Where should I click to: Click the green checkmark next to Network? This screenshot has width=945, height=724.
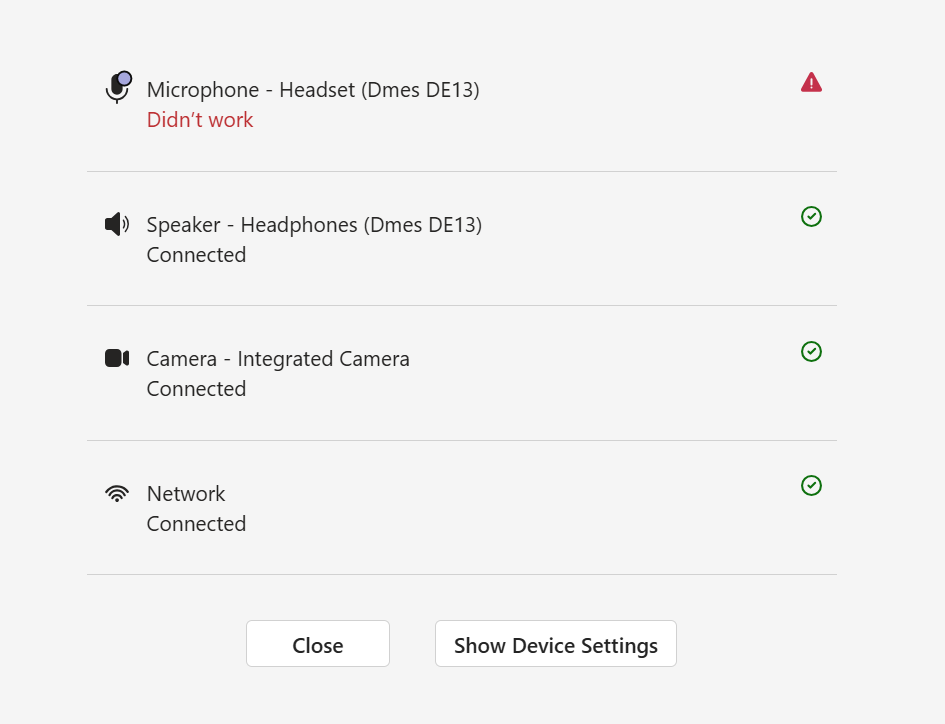(x=811, y=485)
